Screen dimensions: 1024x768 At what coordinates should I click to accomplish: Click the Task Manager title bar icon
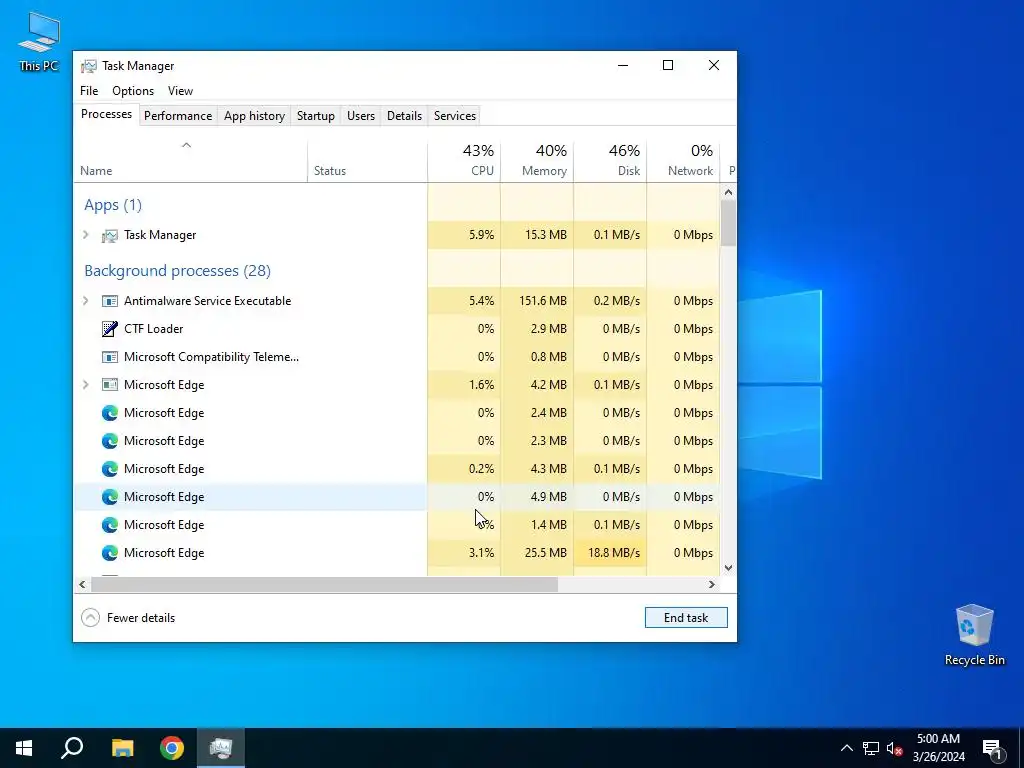[x=88, y=66]
